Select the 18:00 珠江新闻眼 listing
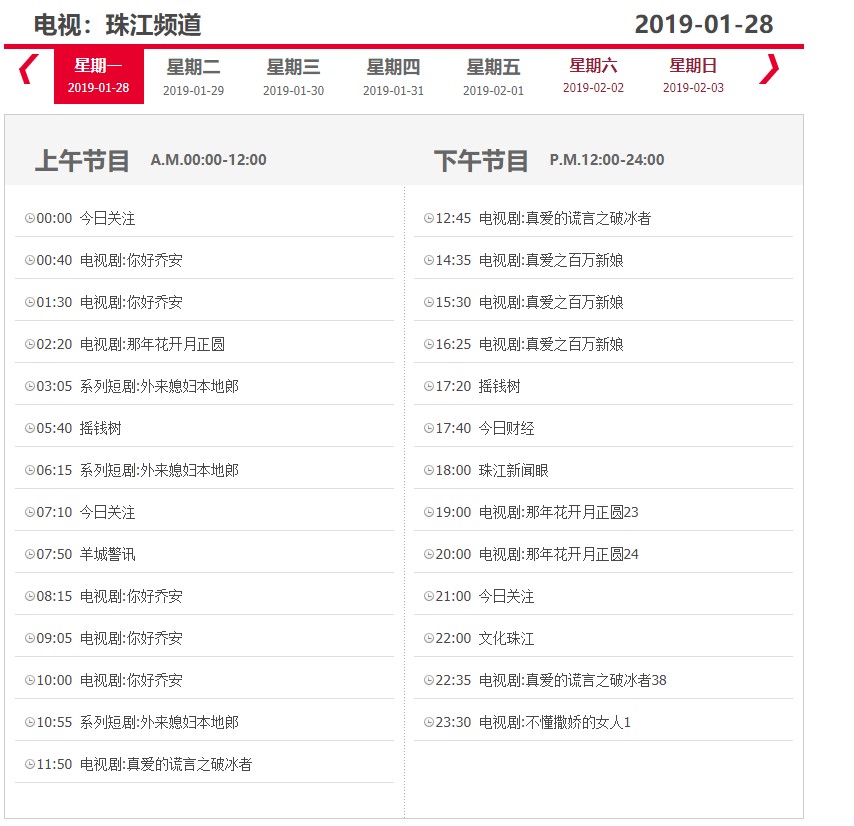Viewport: 854px width, 826px height. click(603, 470)
